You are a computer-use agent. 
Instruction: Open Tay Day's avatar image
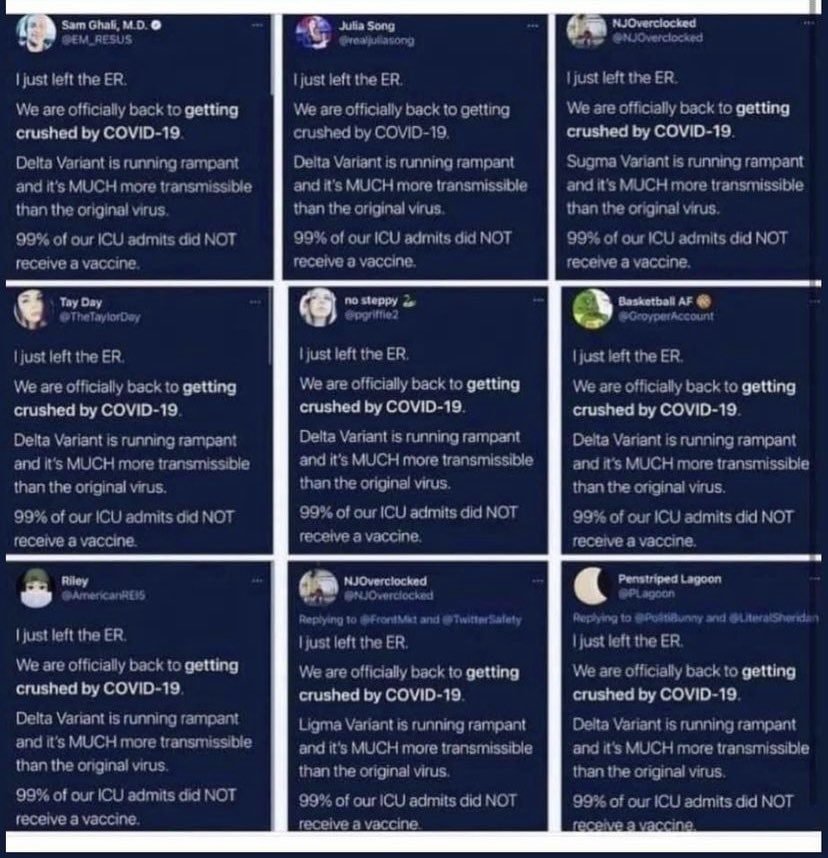(32, 310)
